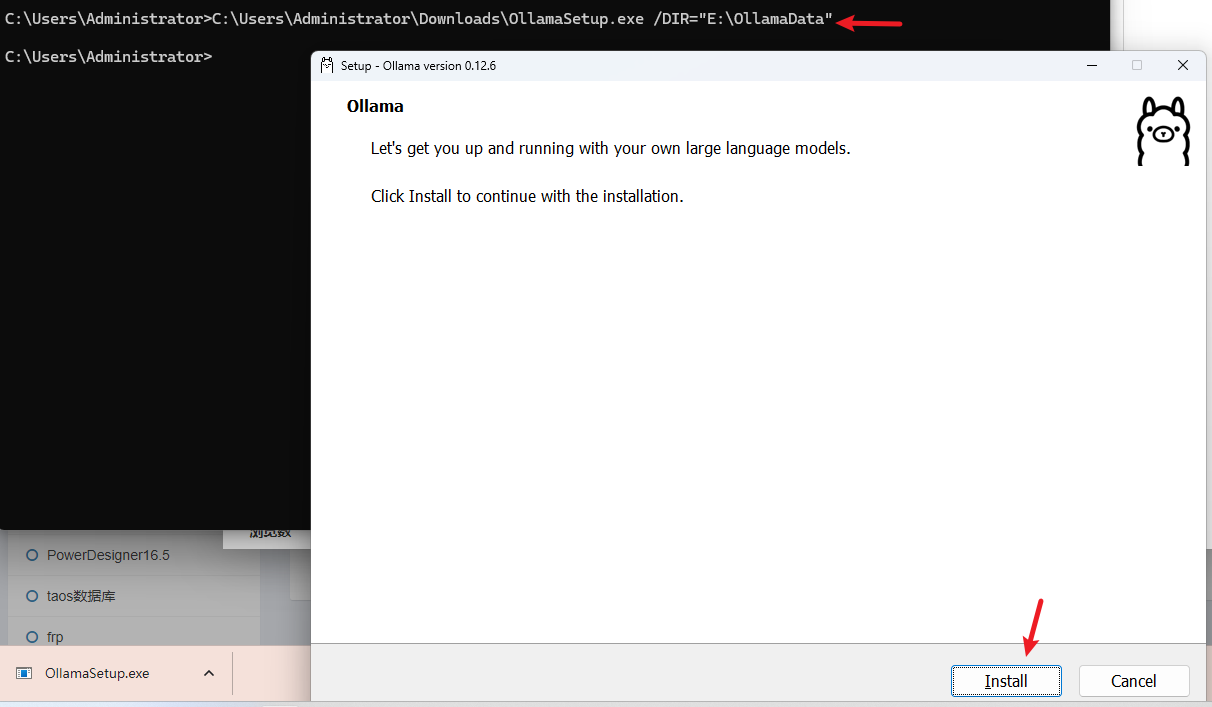
Task: Click the large Ollama llama logo
Action: 1162,132
